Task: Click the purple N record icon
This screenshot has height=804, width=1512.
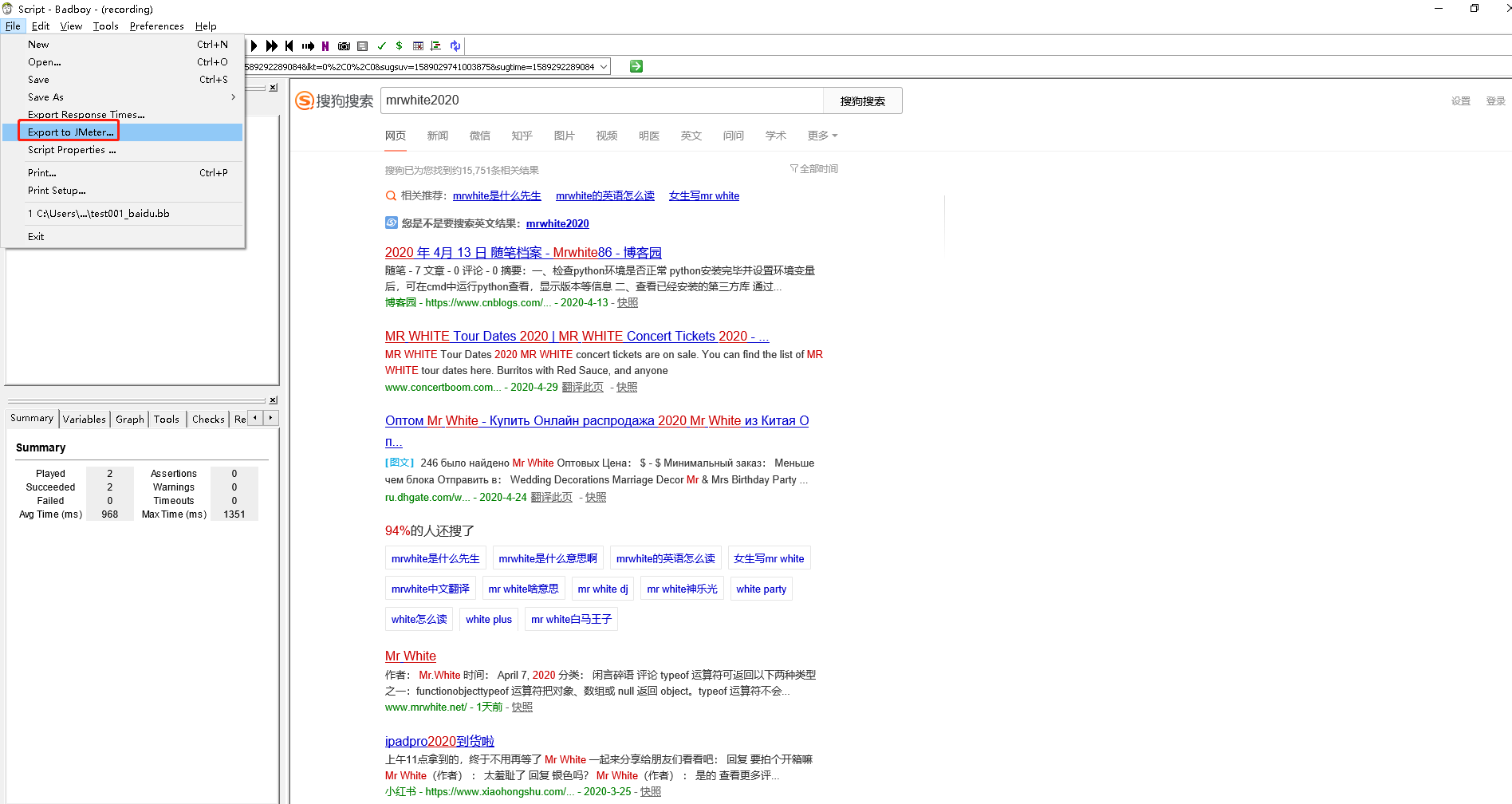Action: click(325, 46)
